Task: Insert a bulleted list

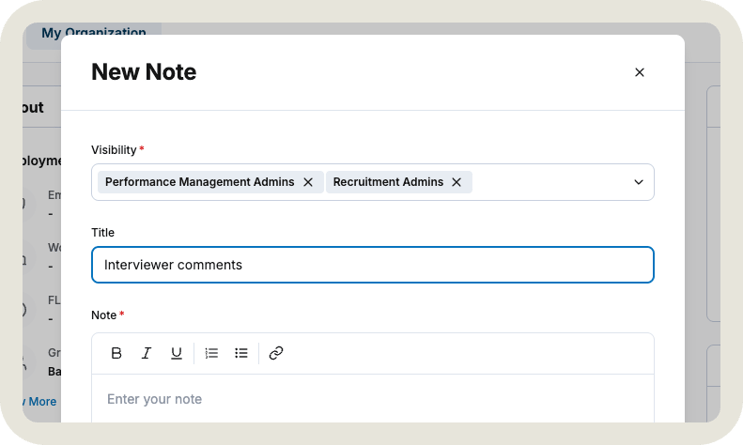Action: click(241, 353)
